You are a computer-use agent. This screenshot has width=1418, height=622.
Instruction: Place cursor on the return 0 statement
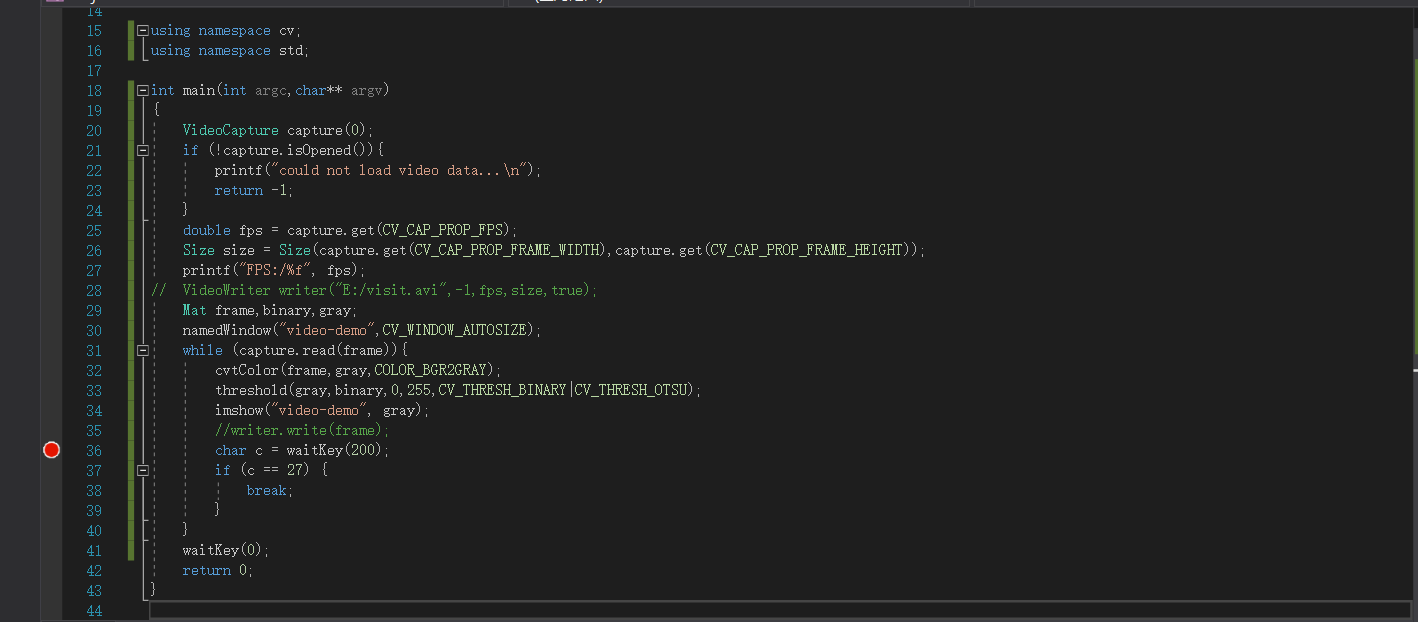pyautogui.click(x=215, y=570)
